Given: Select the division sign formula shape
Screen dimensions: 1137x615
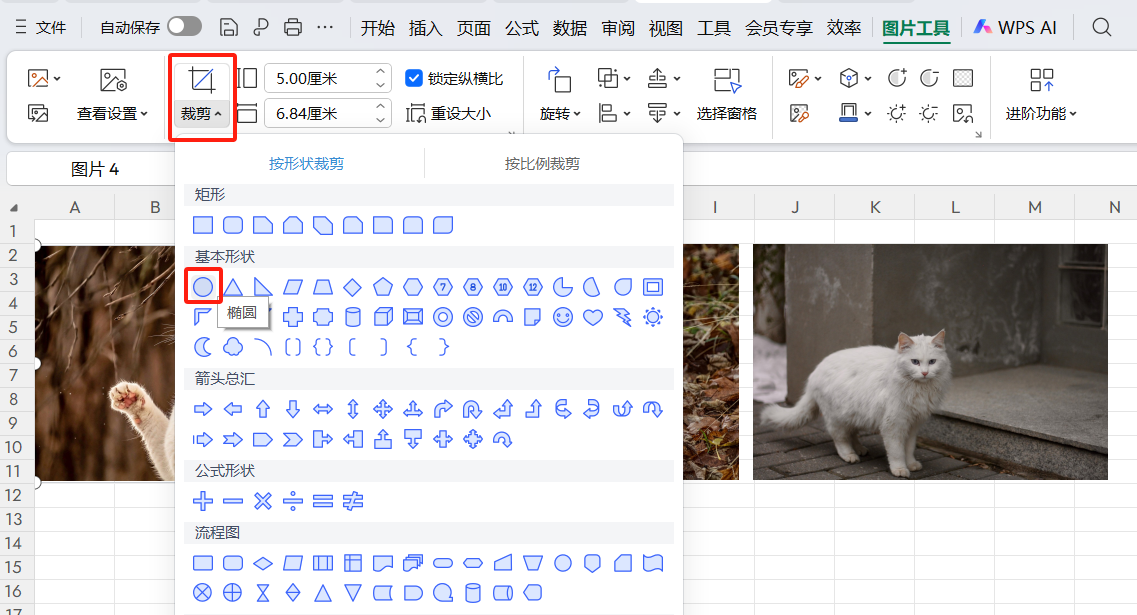Looking at the screenshot, I should coord(293,501).
